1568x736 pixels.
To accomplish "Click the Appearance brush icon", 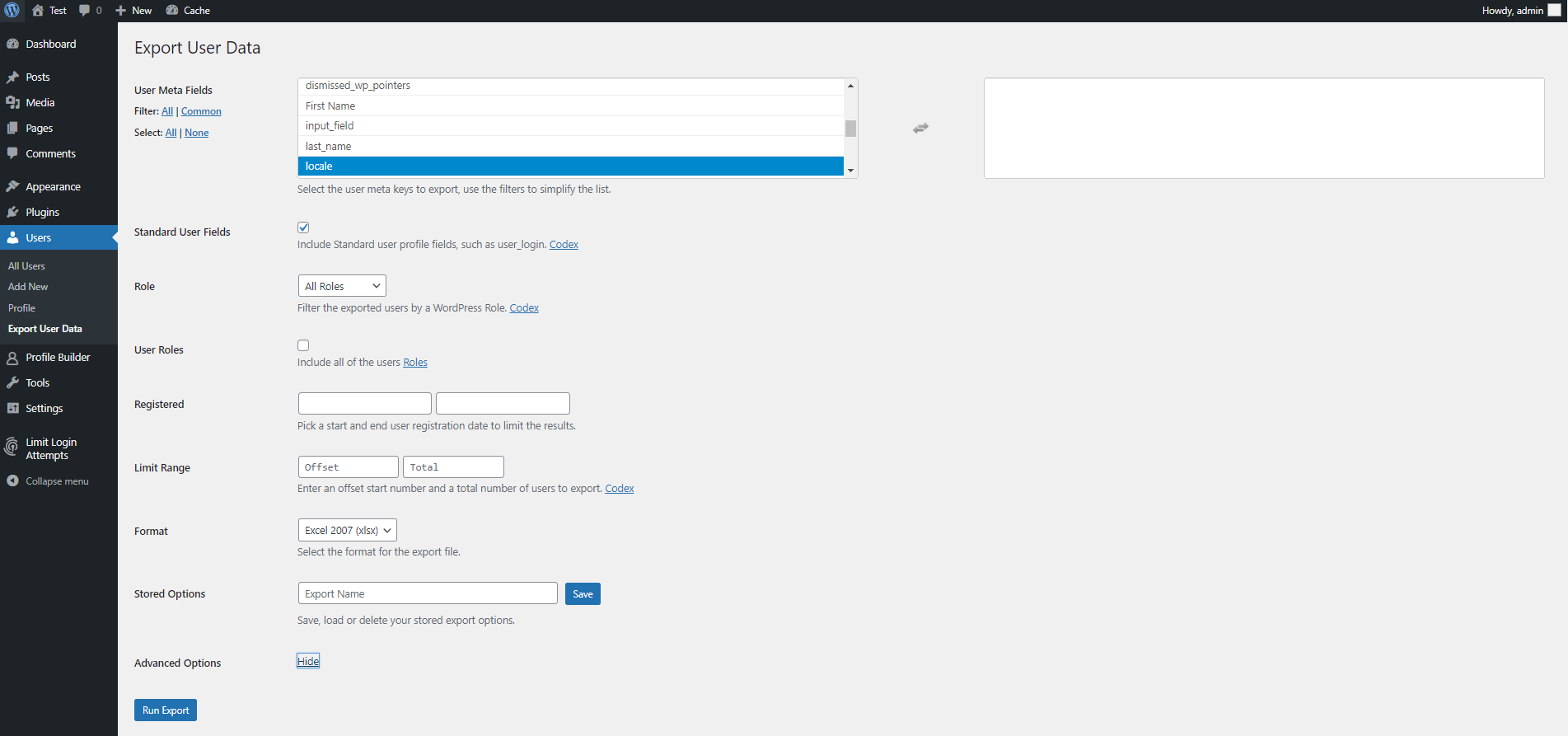I will pos(12,186).
